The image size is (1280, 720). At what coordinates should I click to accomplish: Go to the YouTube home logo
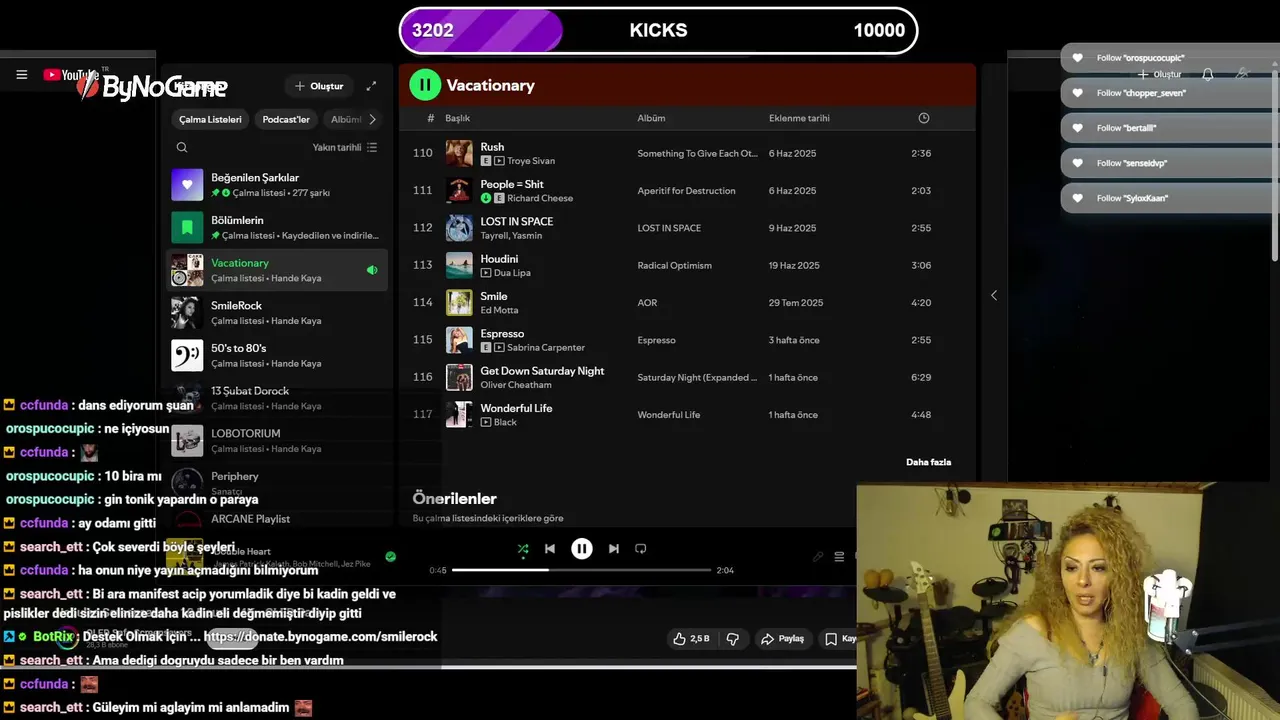(x=71, y=75)
